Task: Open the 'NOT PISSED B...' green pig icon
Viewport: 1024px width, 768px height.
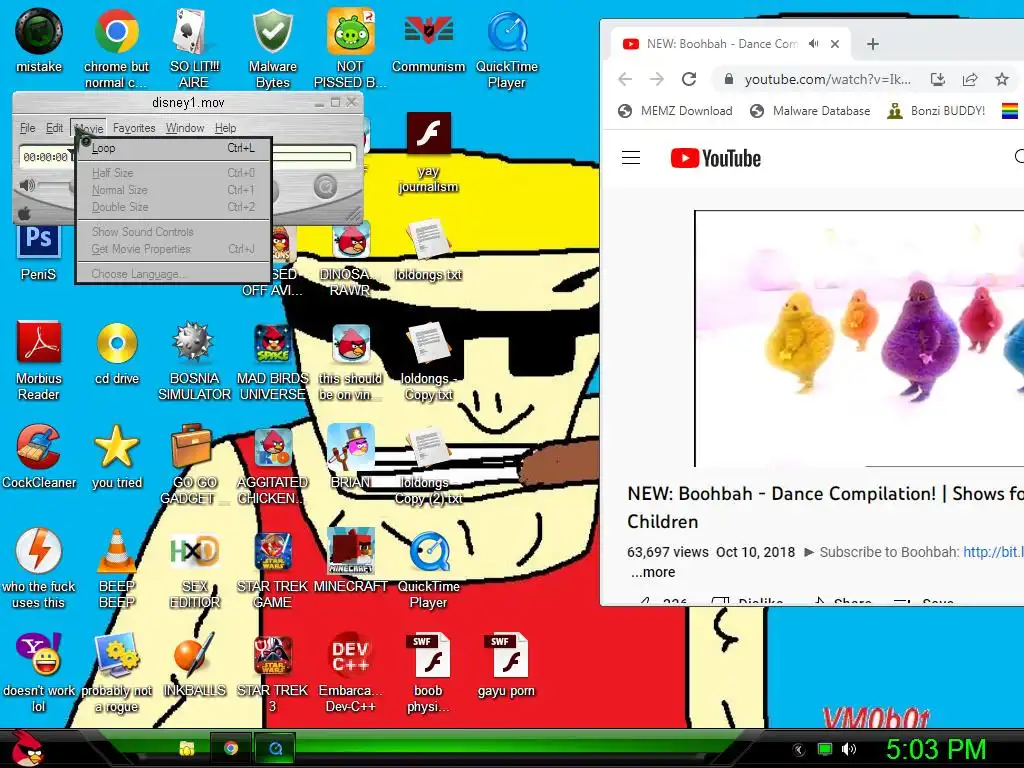Action: coord(351,31)
